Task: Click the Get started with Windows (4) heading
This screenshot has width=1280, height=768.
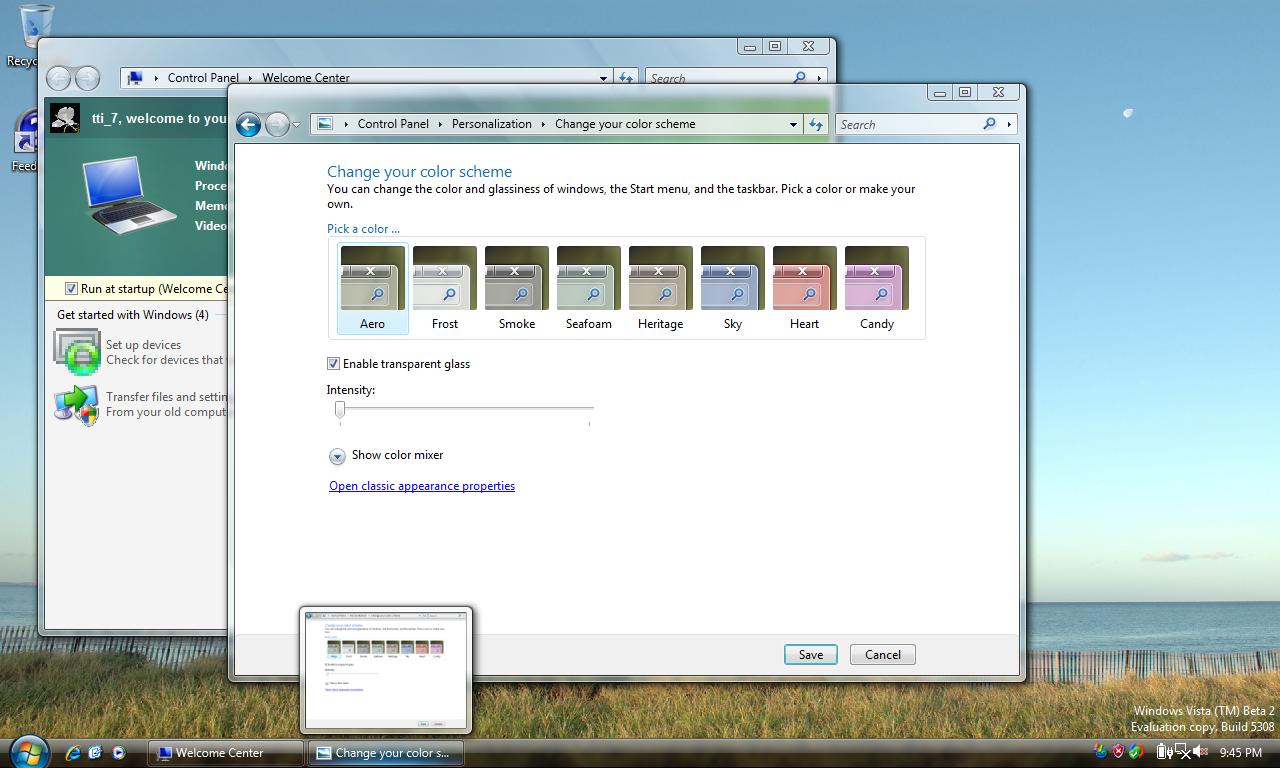Action: click(133, 315)
